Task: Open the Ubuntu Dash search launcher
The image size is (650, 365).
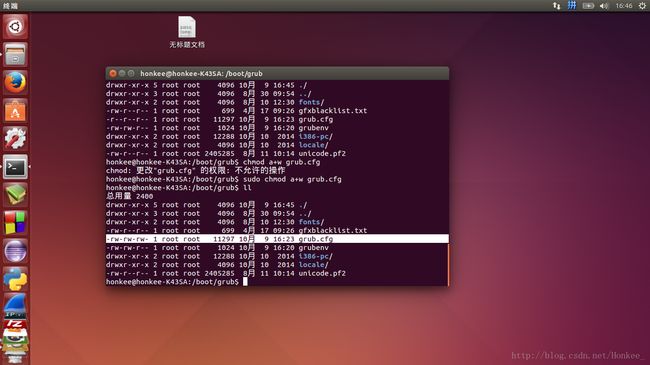Action: (15, 27)
